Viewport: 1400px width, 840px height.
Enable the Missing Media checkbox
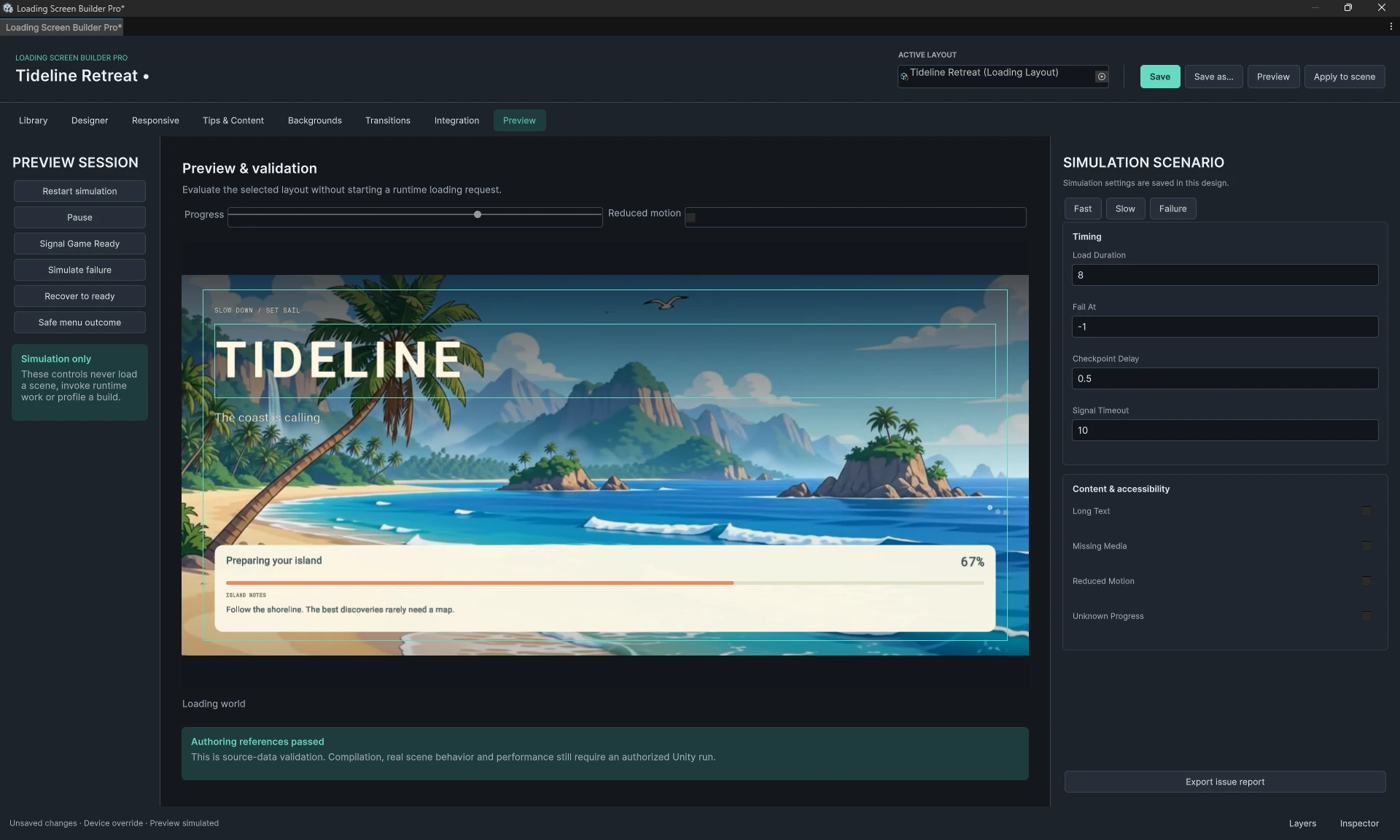pos(1366,546)
